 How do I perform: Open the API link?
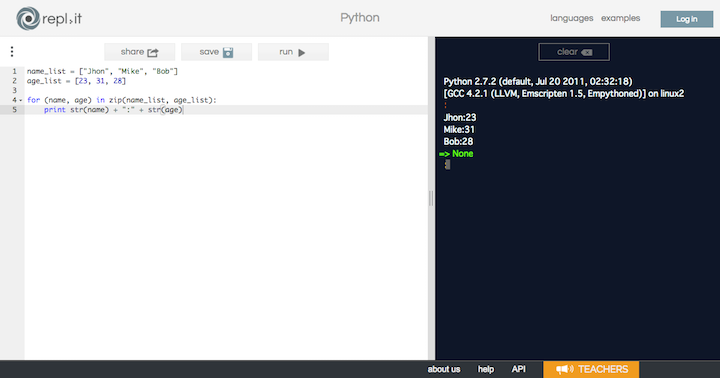[x=518, y=369]
